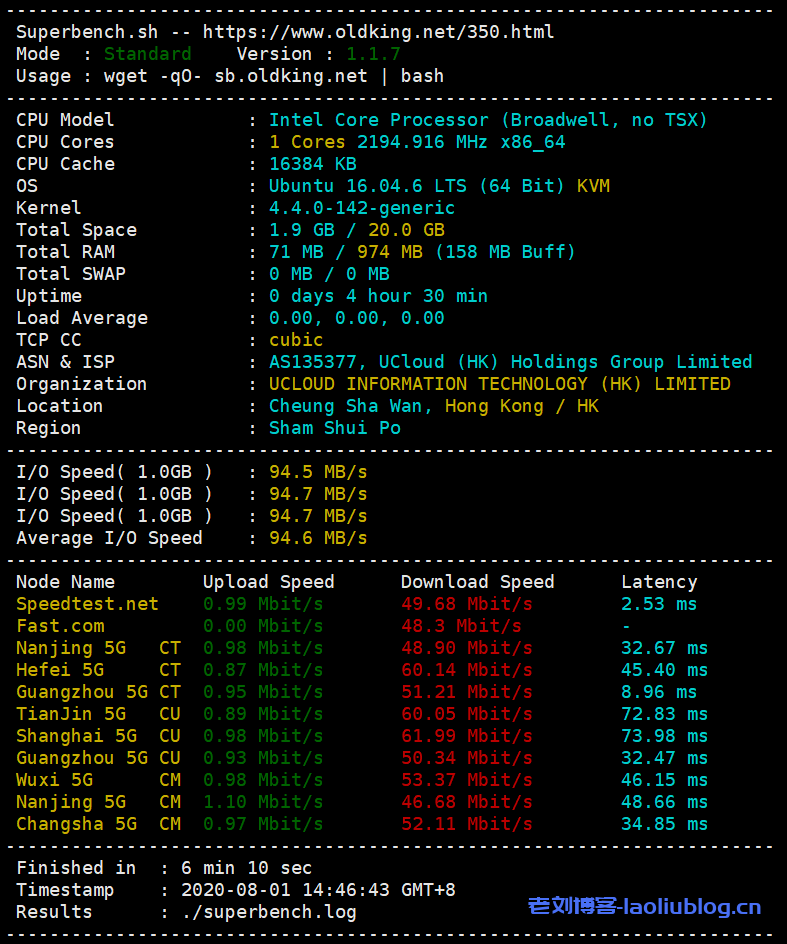Click Guangzhou 5G CT latency 8.96 ms

[658, 692]
